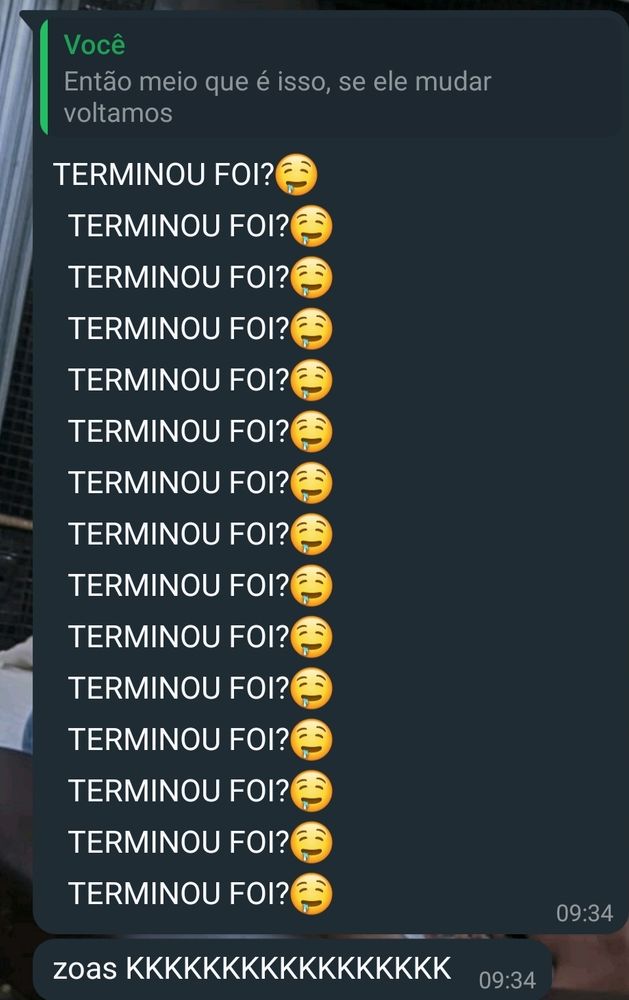
Task: Tap the drooling emoji on the fifth TERMINOU FOI? line
Action: [x=311, y=380]
